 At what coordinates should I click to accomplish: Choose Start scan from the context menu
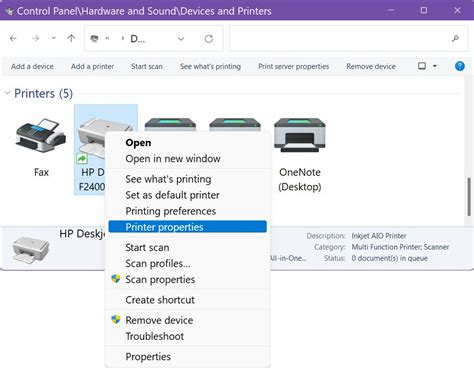pyautogui.click(x=187, y=247)
